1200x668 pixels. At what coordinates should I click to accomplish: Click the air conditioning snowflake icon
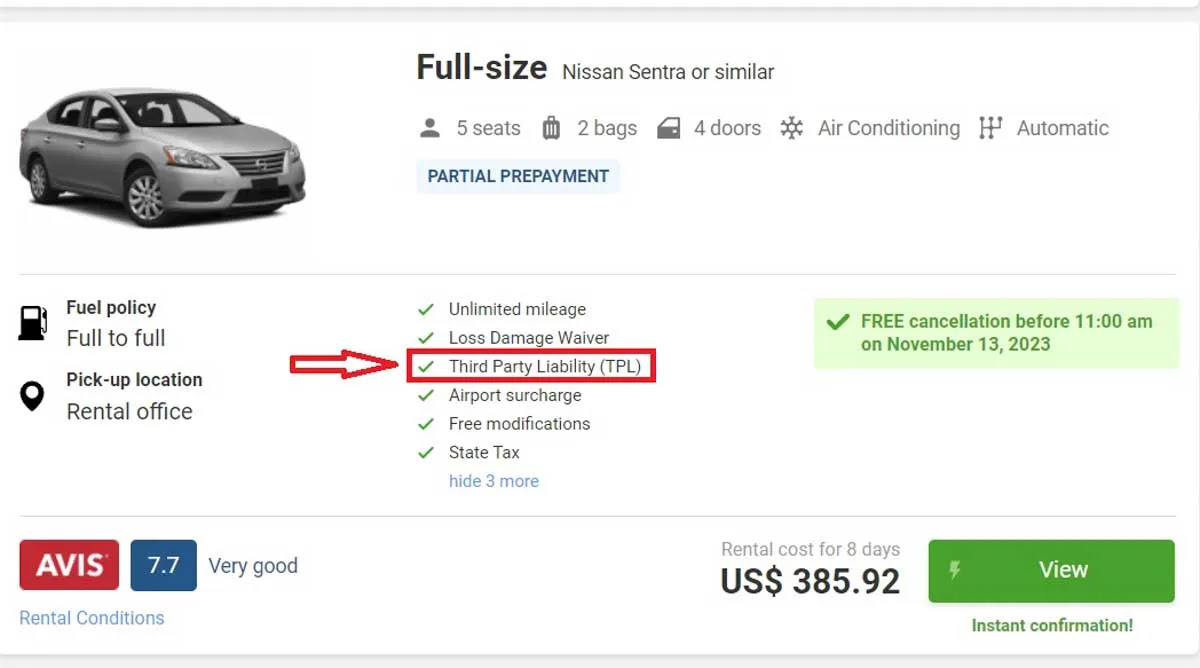coord(792,128)
